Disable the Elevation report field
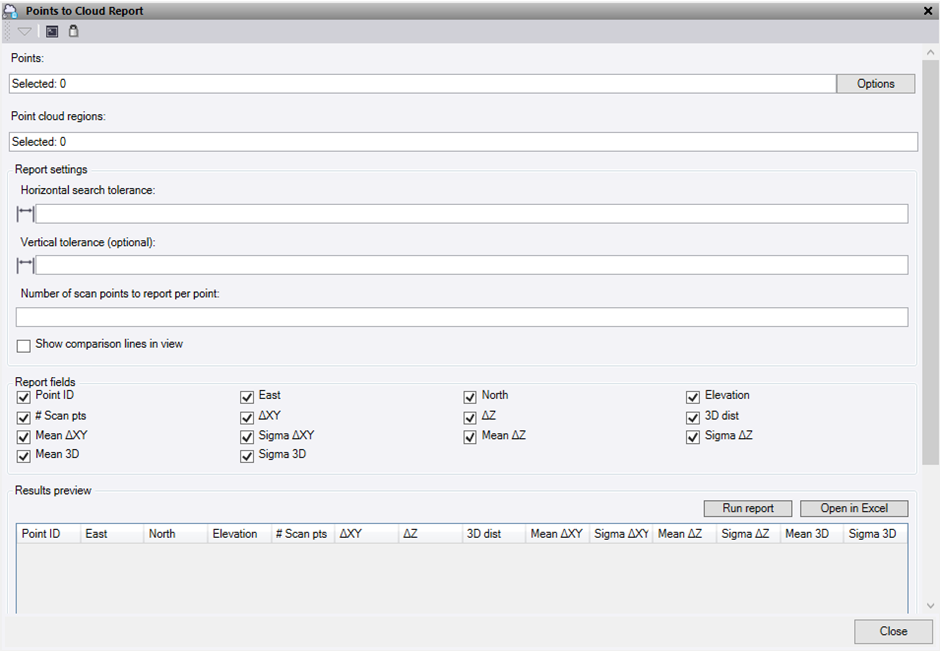This screenshot has width=940, height=651. click(693, 396)
